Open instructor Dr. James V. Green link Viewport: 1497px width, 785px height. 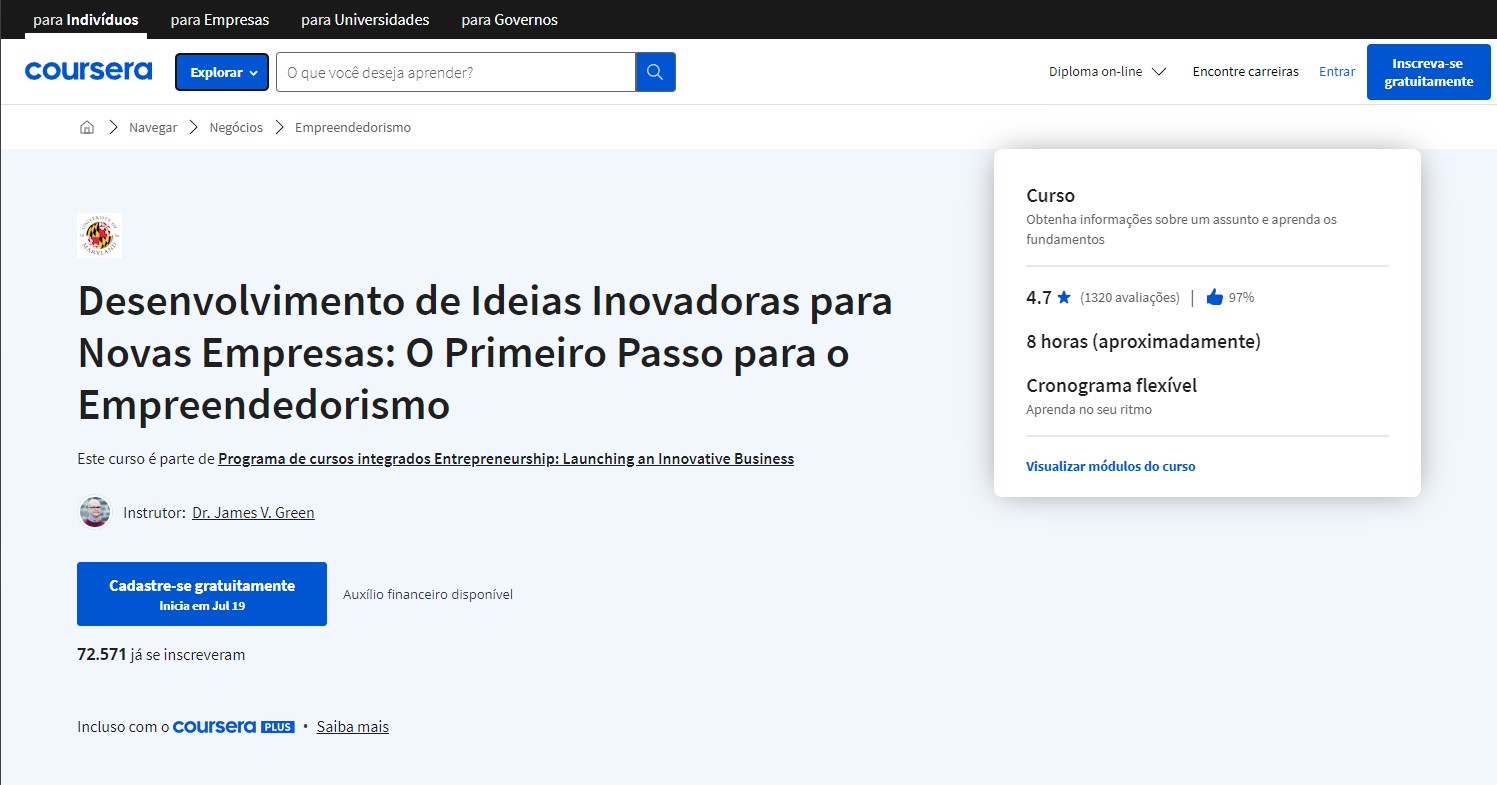[x=253, y=513]
